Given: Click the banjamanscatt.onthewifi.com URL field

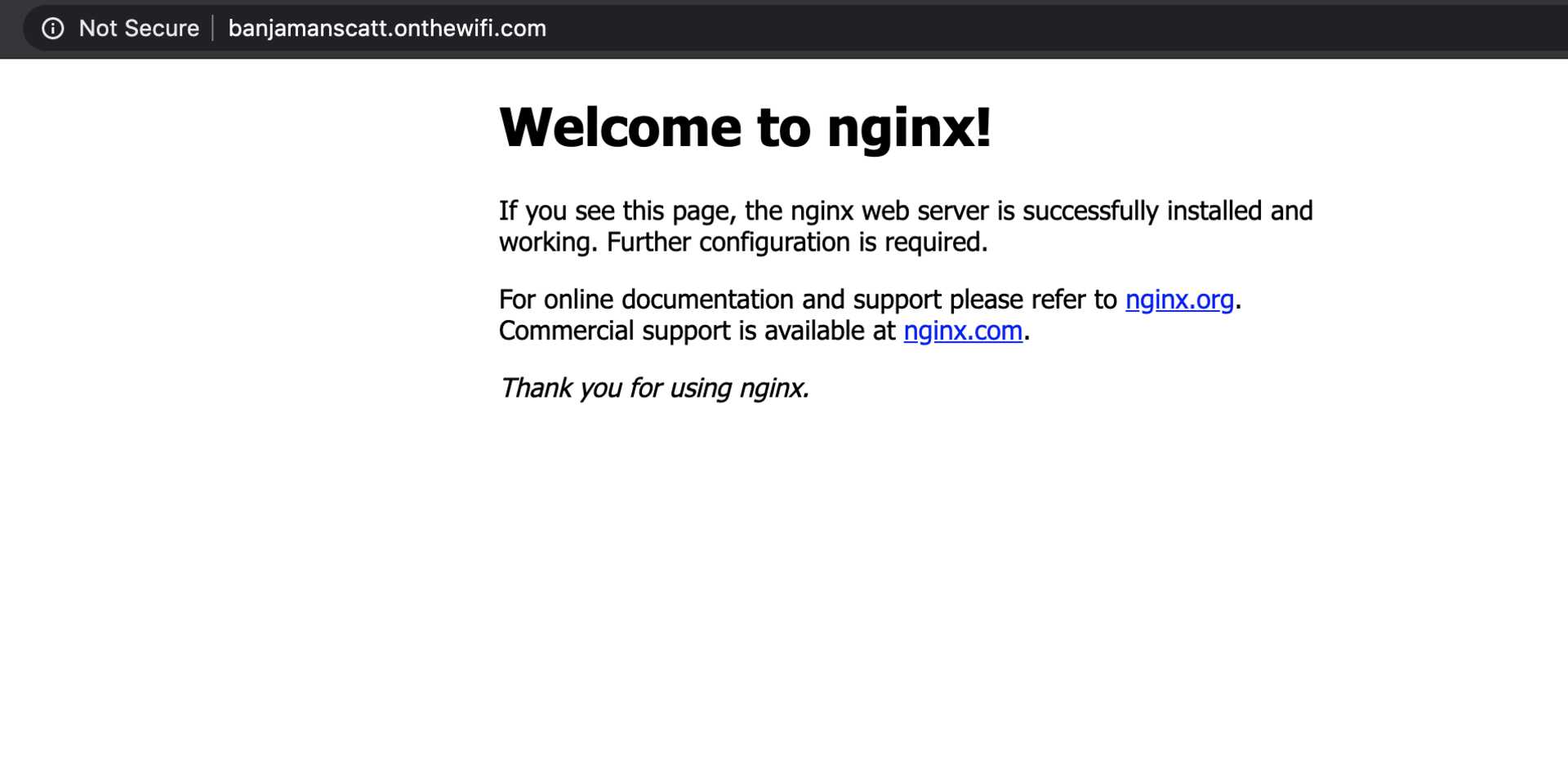Looking at the screenshot, I should pos(387,29).
